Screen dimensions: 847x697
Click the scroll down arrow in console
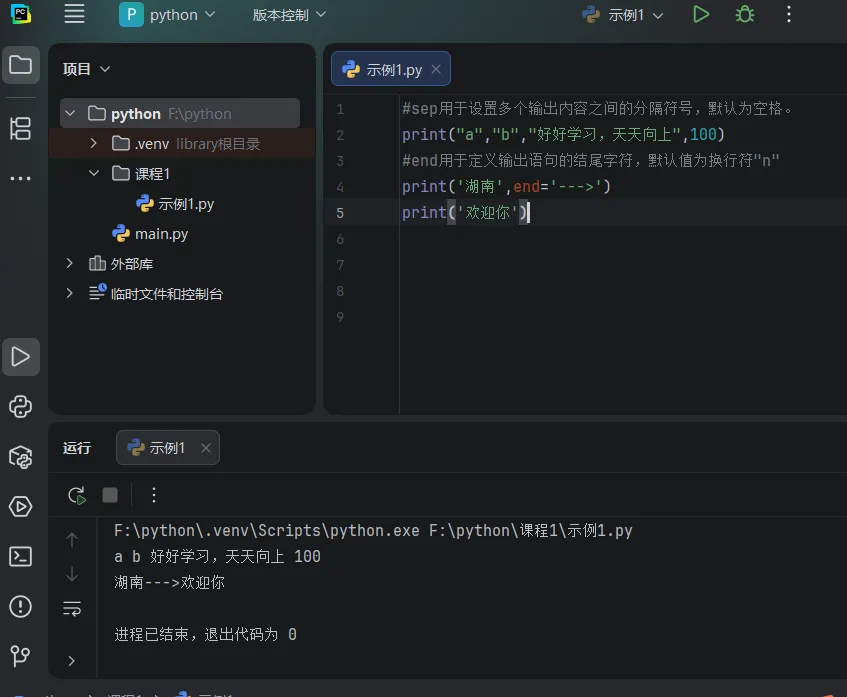pos(72,574)
